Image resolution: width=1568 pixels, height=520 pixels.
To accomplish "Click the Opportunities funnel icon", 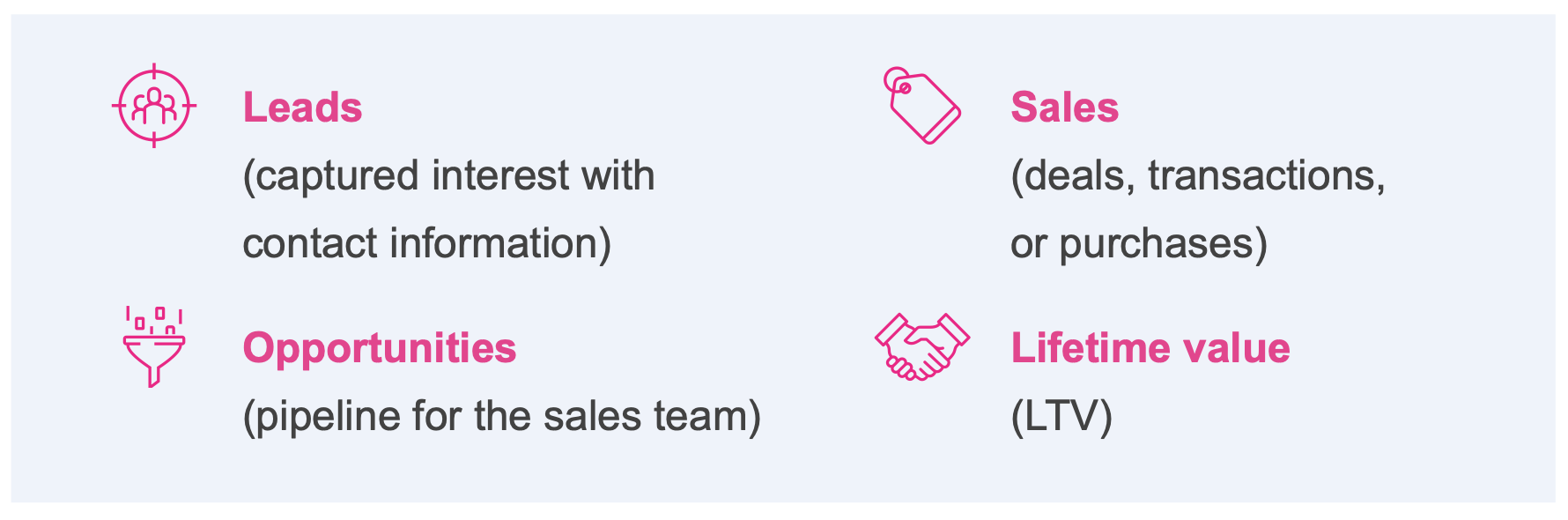I will [154, 346].
